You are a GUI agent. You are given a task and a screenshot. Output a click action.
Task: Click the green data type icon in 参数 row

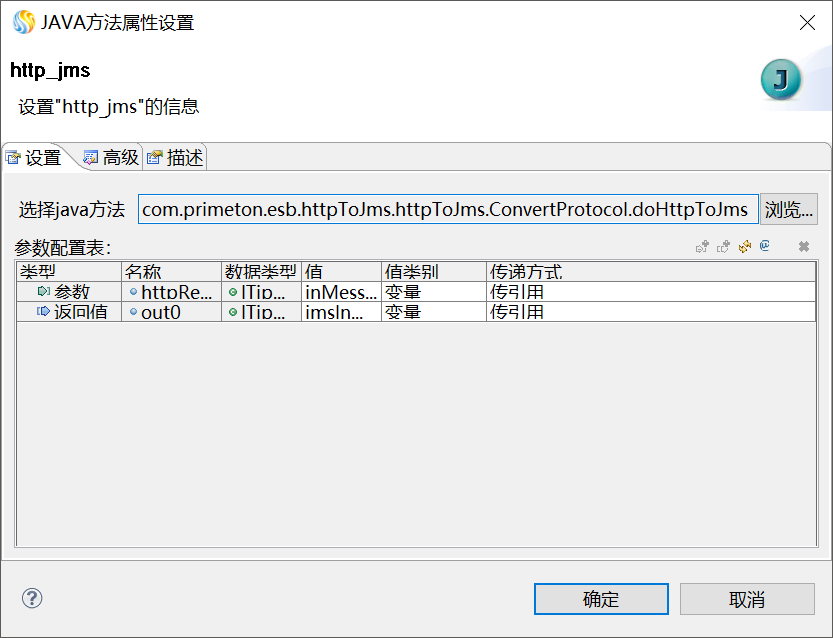tap(233, 292)
